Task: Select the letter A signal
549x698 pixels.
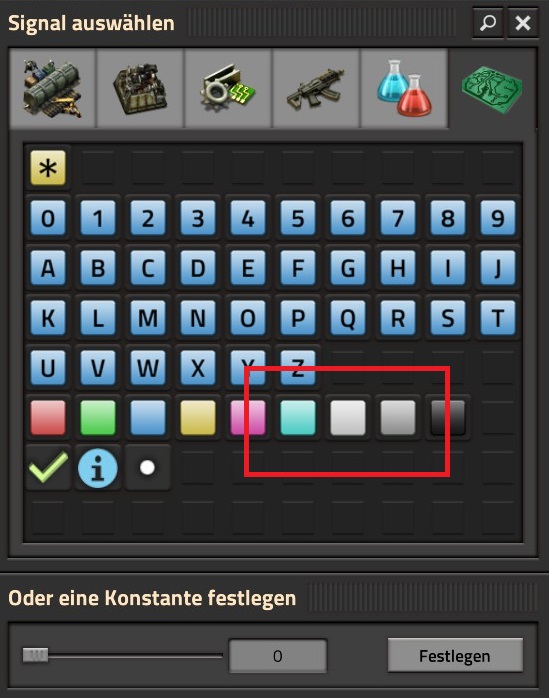Action: (x=48, y=268)
